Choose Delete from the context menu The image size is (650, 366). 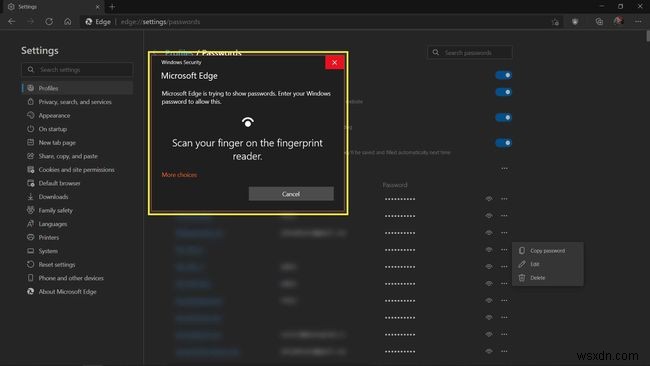coord(548,278)
